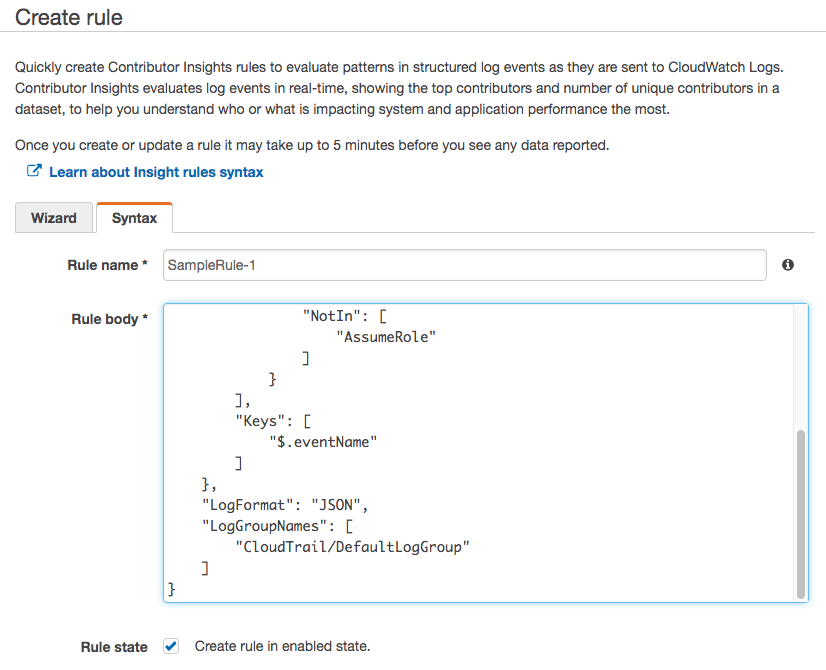Click the Create rule page heading
This screenshot has width=826, height=670.
[68, 17]
